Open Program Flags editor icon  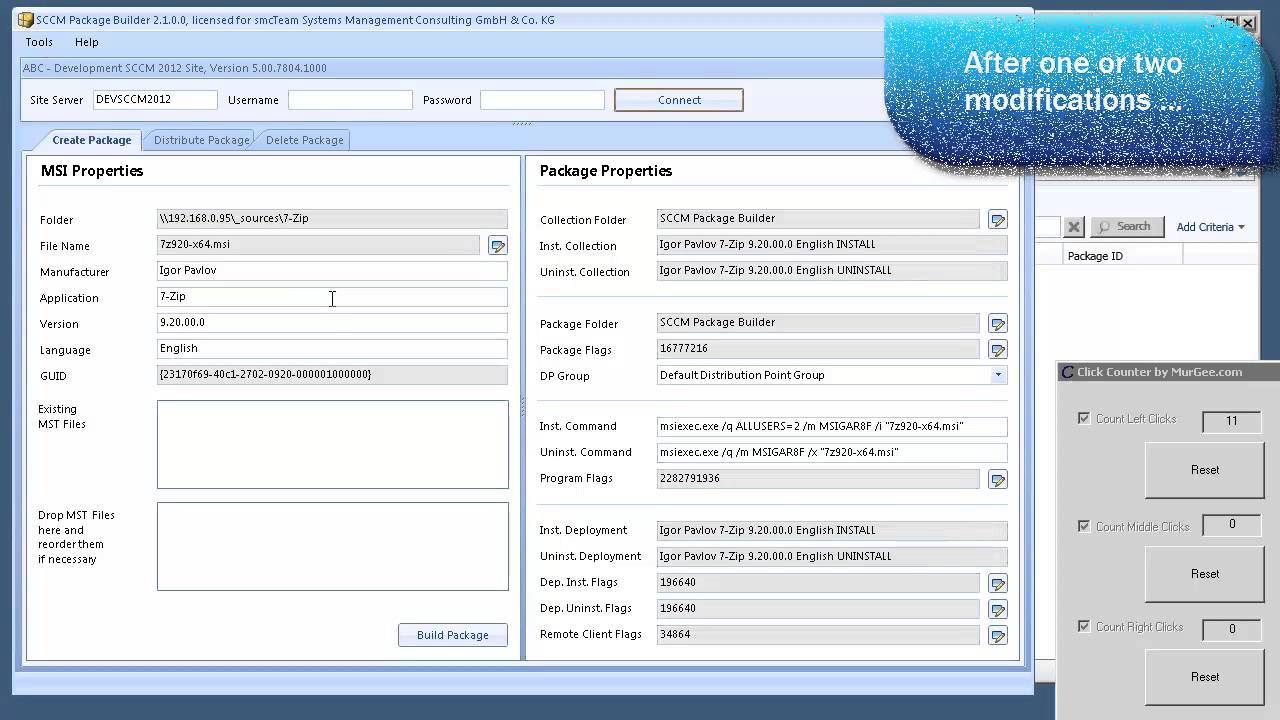[997, 479]
